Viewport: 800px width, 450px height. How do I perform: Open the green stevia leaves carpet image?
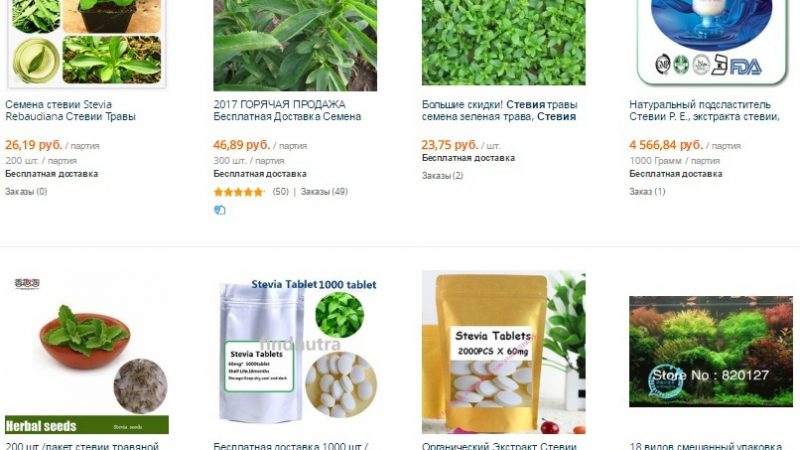click(504, 42)
